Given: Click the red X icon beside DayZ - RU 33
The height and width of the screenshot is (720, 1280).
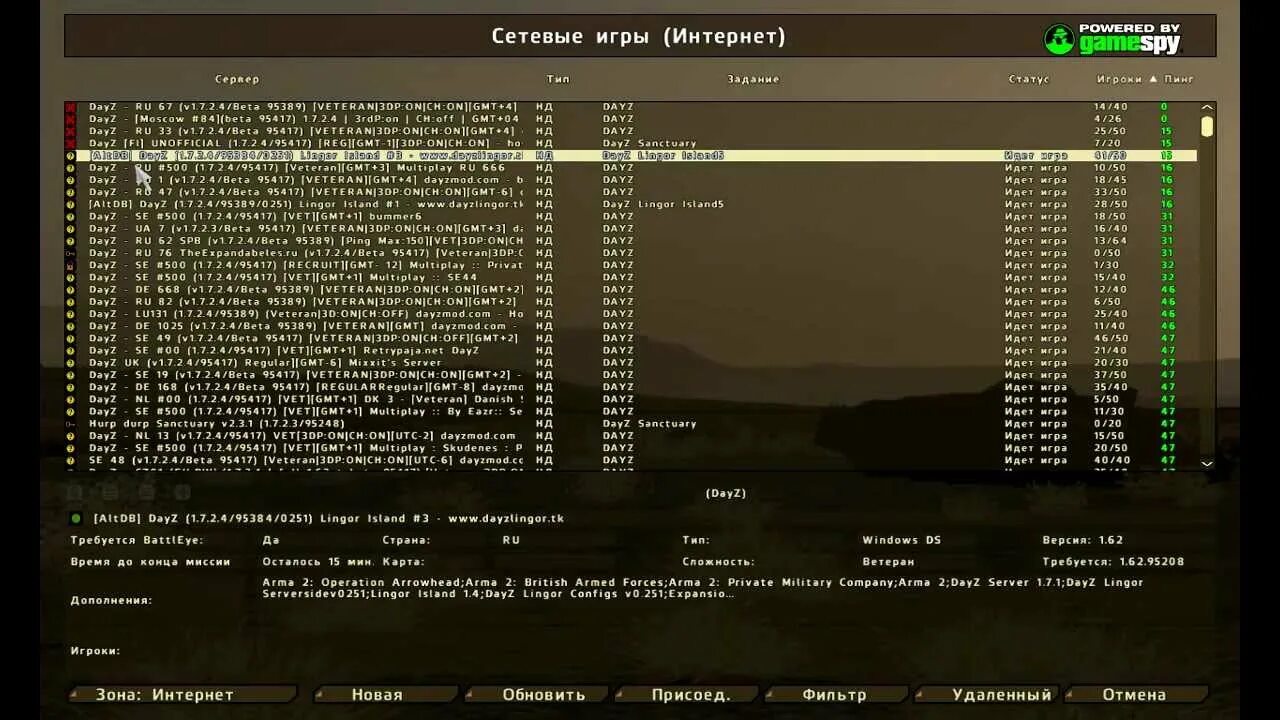Looking at the screenshot, I should click(71, 131).
